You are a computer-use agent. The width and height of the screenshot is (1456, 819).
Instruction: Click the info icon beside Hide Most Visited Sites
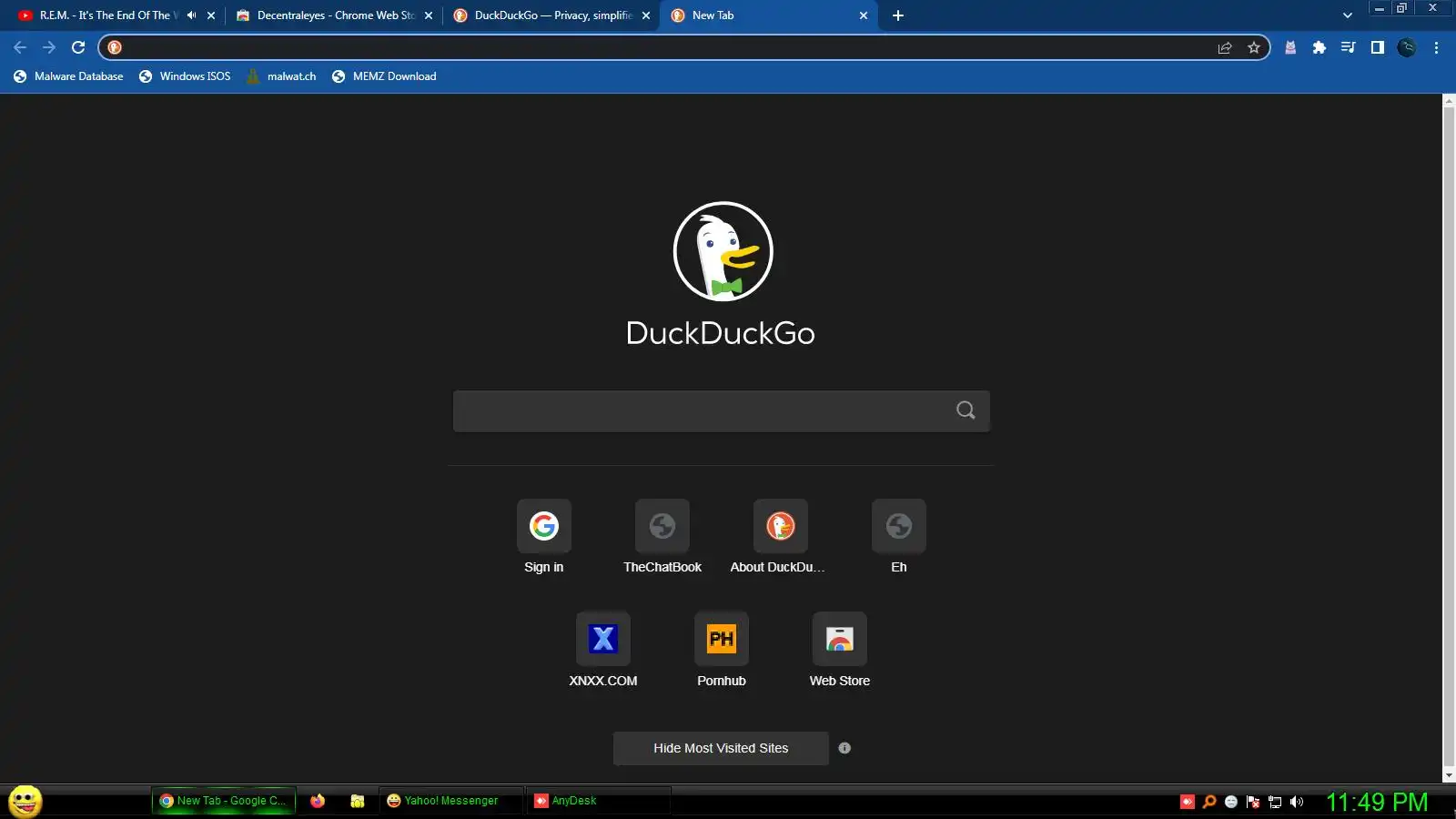coord(844,748)
